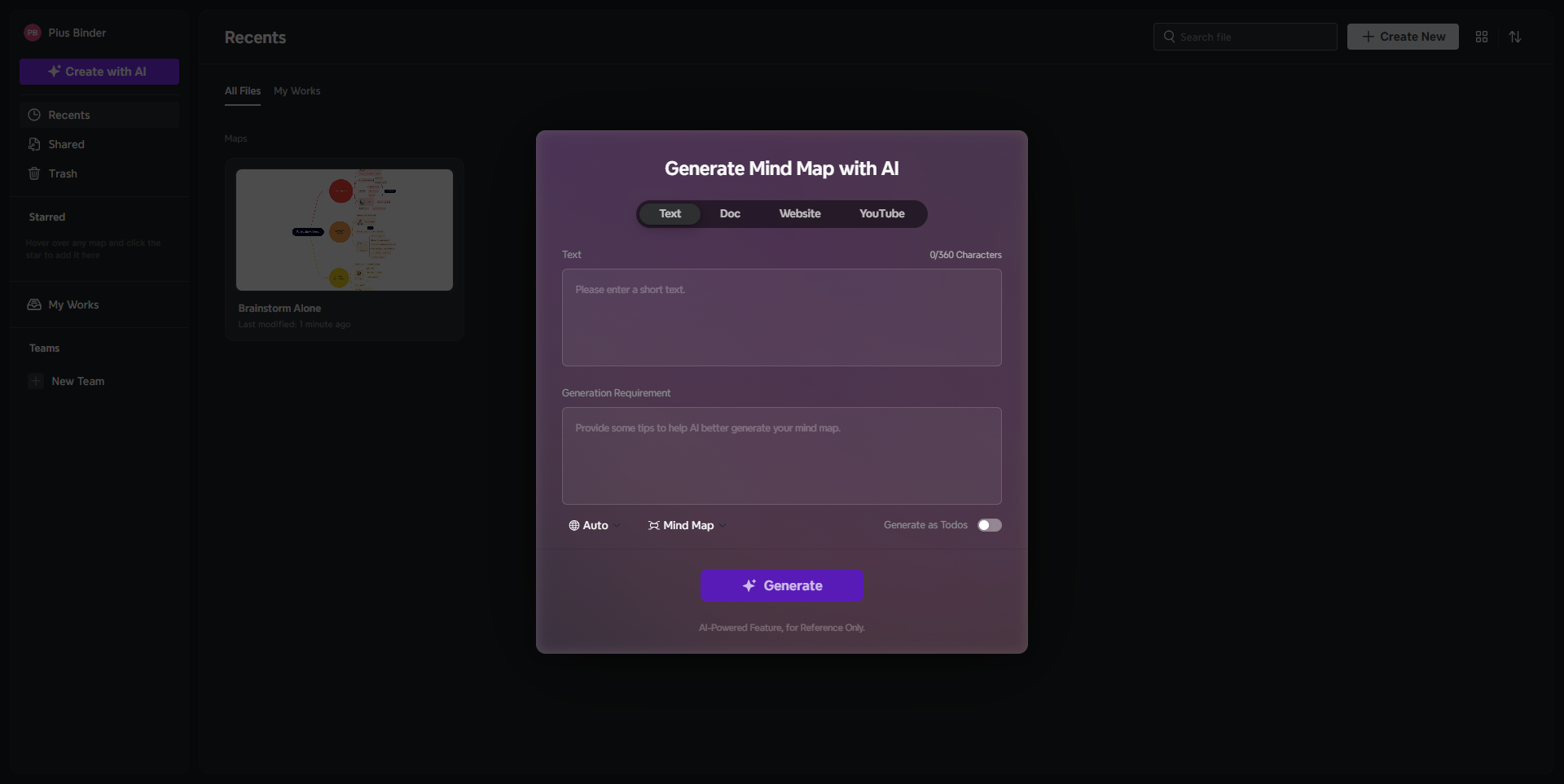The height and width of the screenshot is (784, 1564).
Task: Click the sort order arrows icon
Action: 1514,37
